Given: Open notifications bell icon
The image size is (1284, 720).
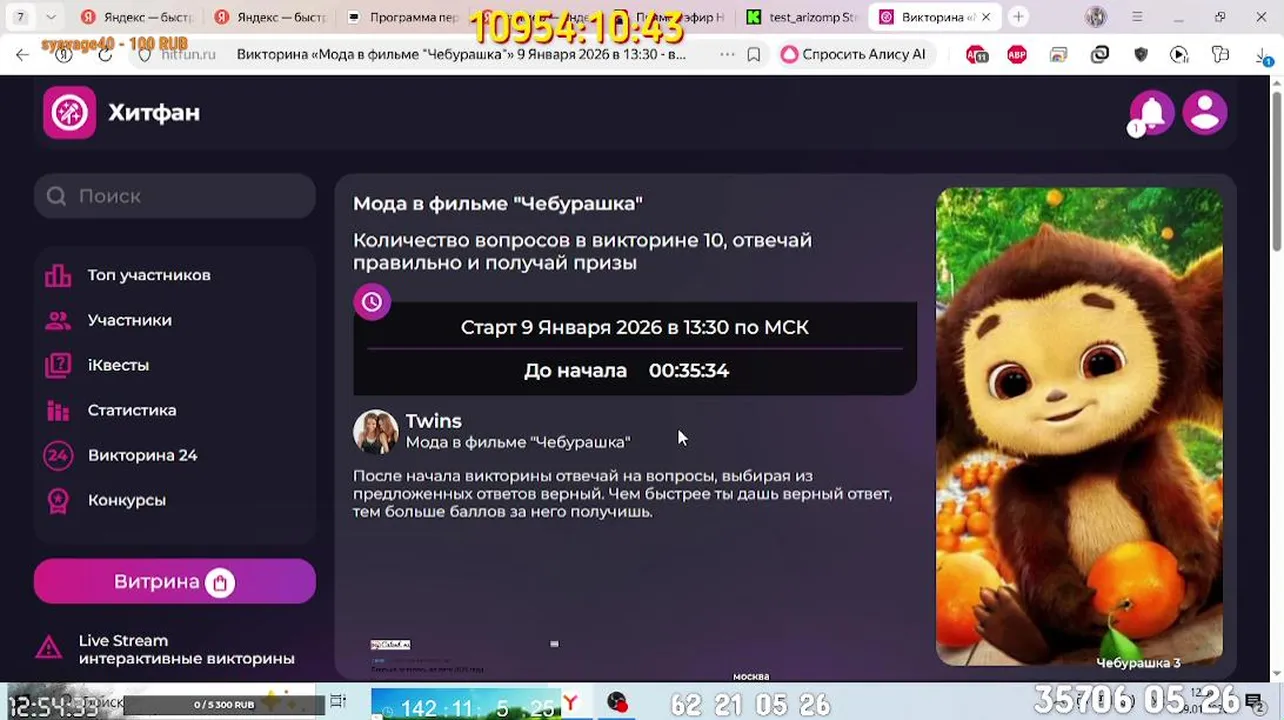Looking at the screenshot, I should 1152,112.
